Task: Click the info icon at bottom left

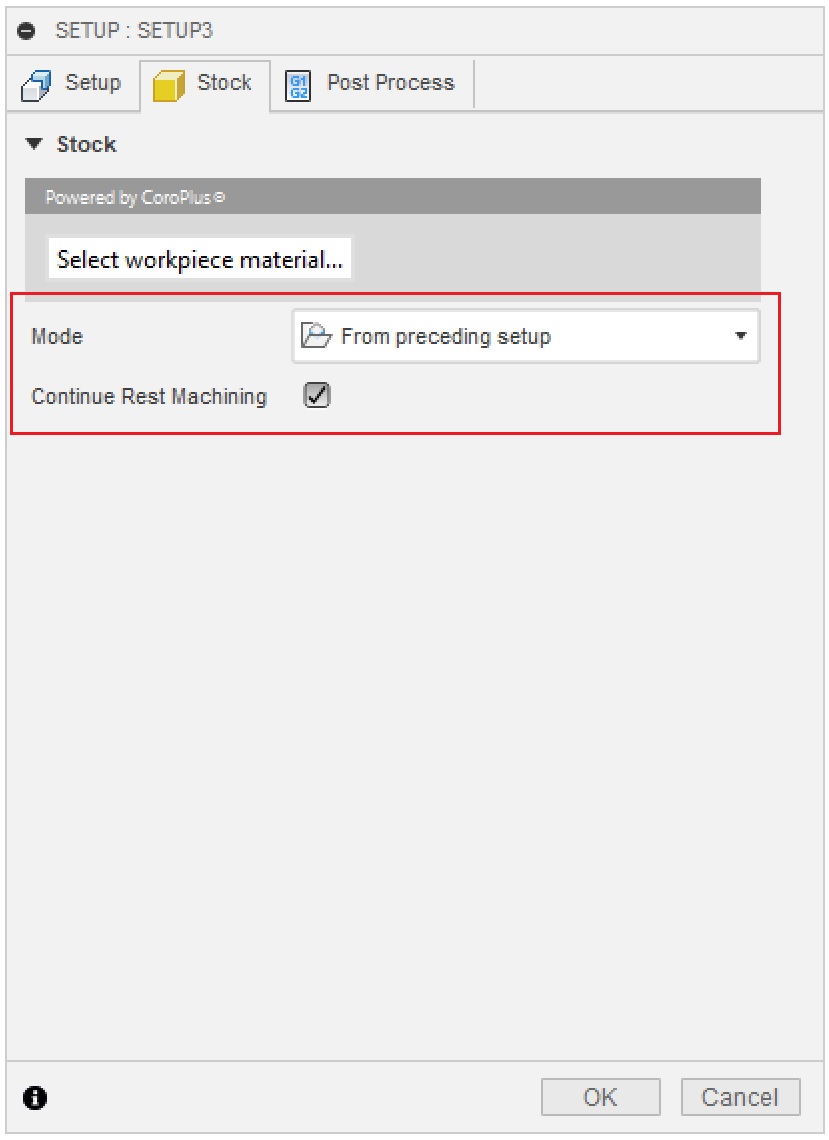Action: tap(35, 1097)
